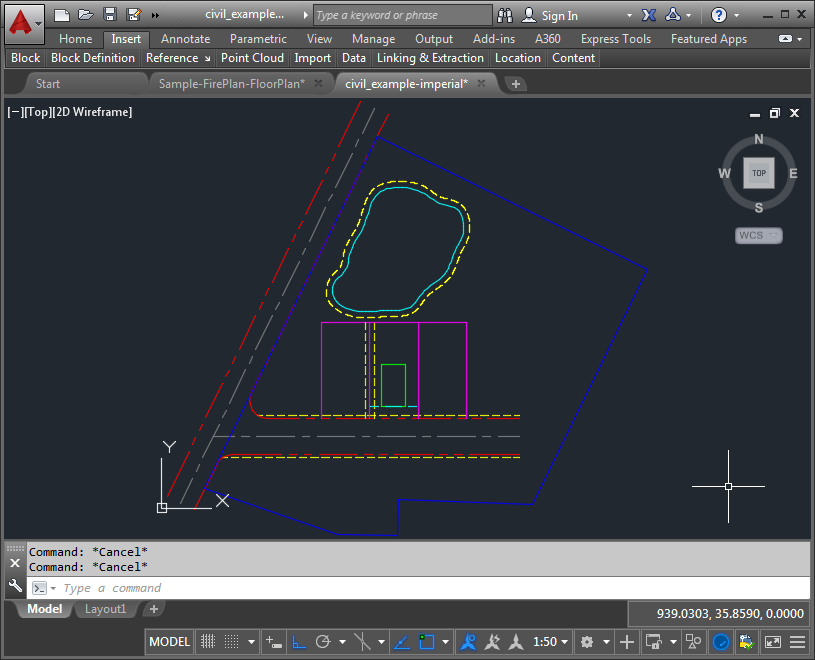Click the Point Cloud panel button
Screen dimensions: 815x660
click(252, 58)
